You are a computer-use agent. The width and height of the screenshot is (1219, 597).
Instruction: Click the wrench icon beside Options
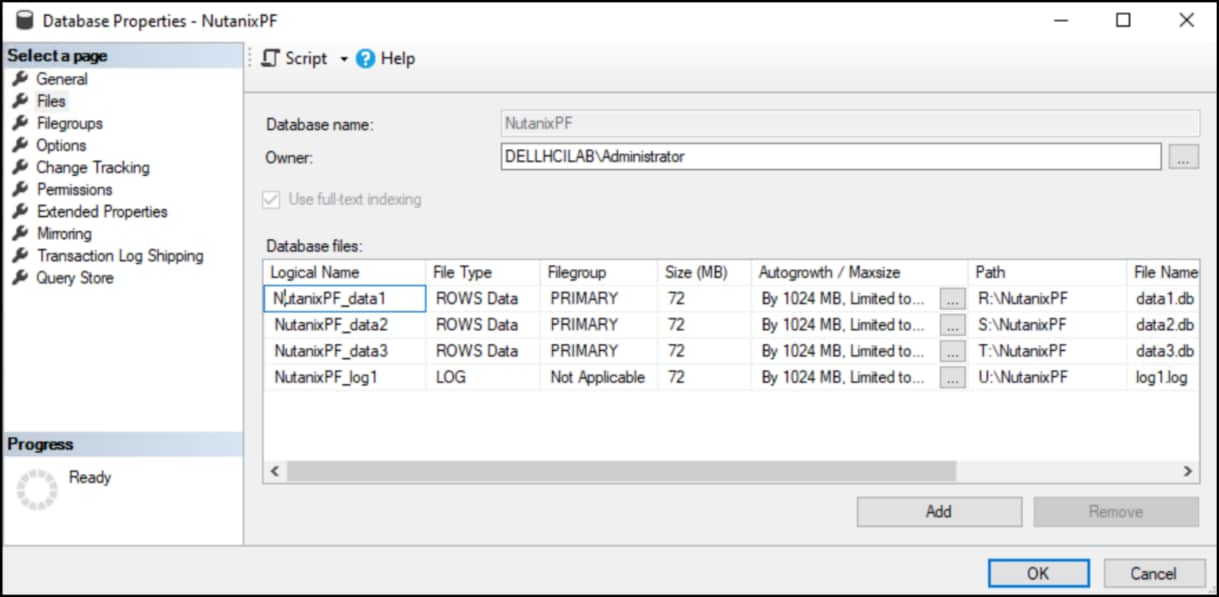(x=19, y=145)
